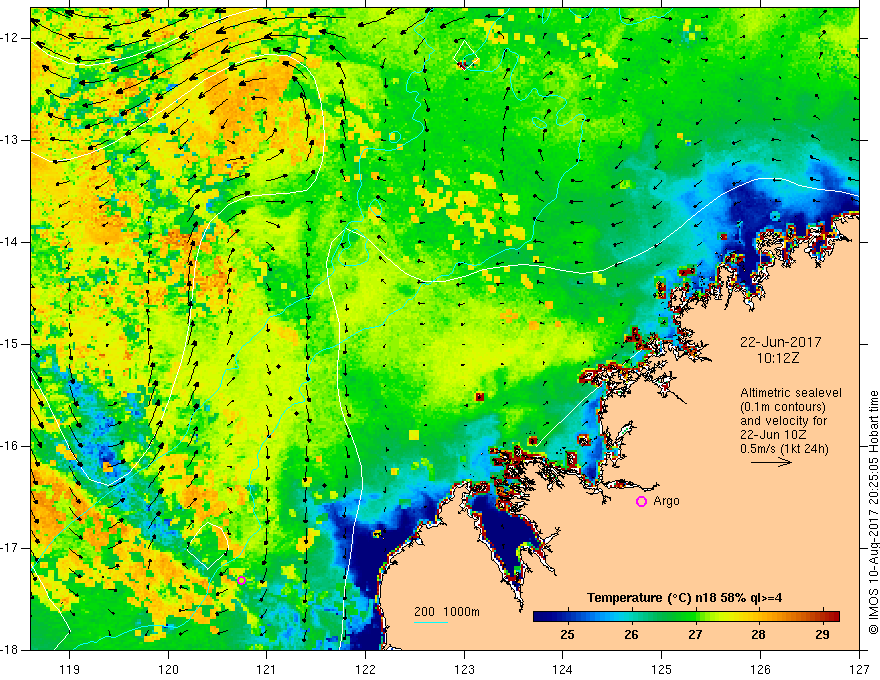Click the longitude axis label '127'
The height and width of the screenshot is (680, 880).
click(x=859, y=669)
